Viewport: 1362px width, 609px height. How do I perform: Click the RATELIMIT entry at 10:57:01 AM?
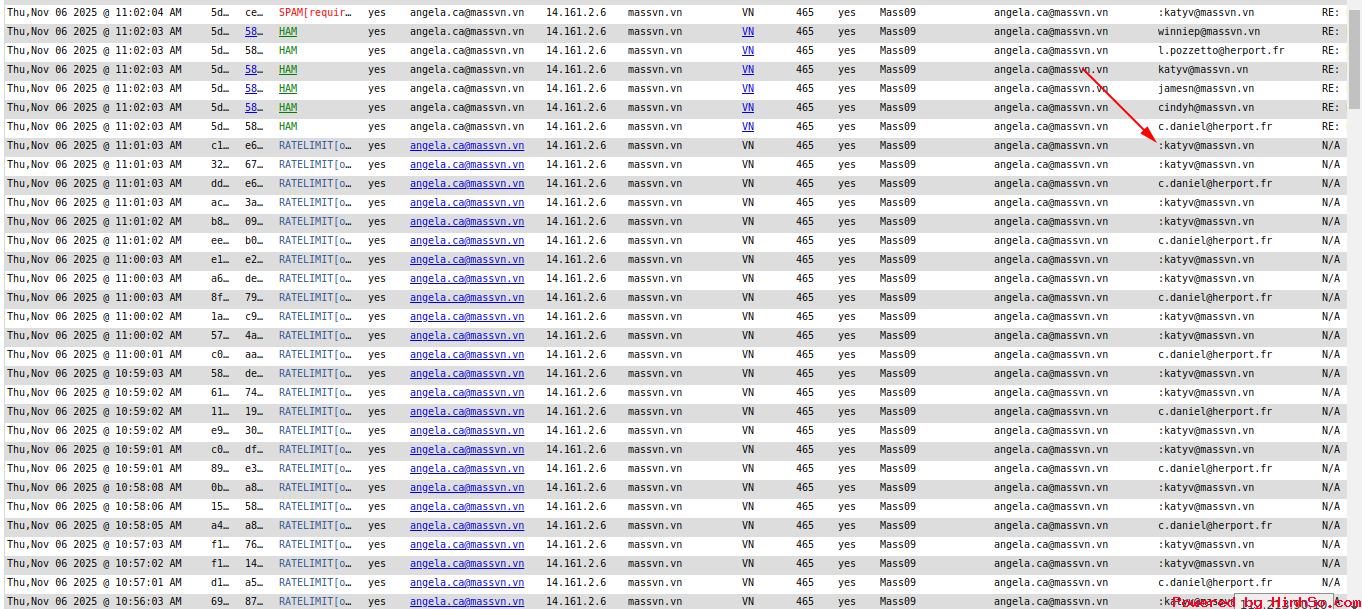coord(315,583)
